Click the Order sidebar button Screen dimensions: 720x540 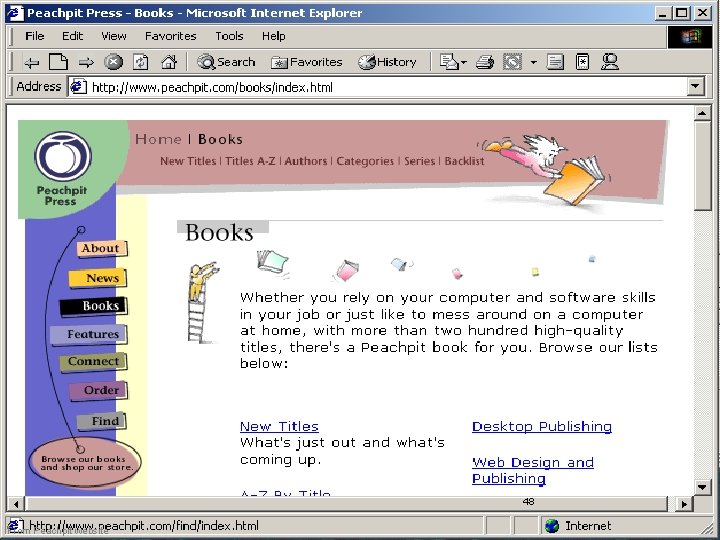click(x=98, y=390)
